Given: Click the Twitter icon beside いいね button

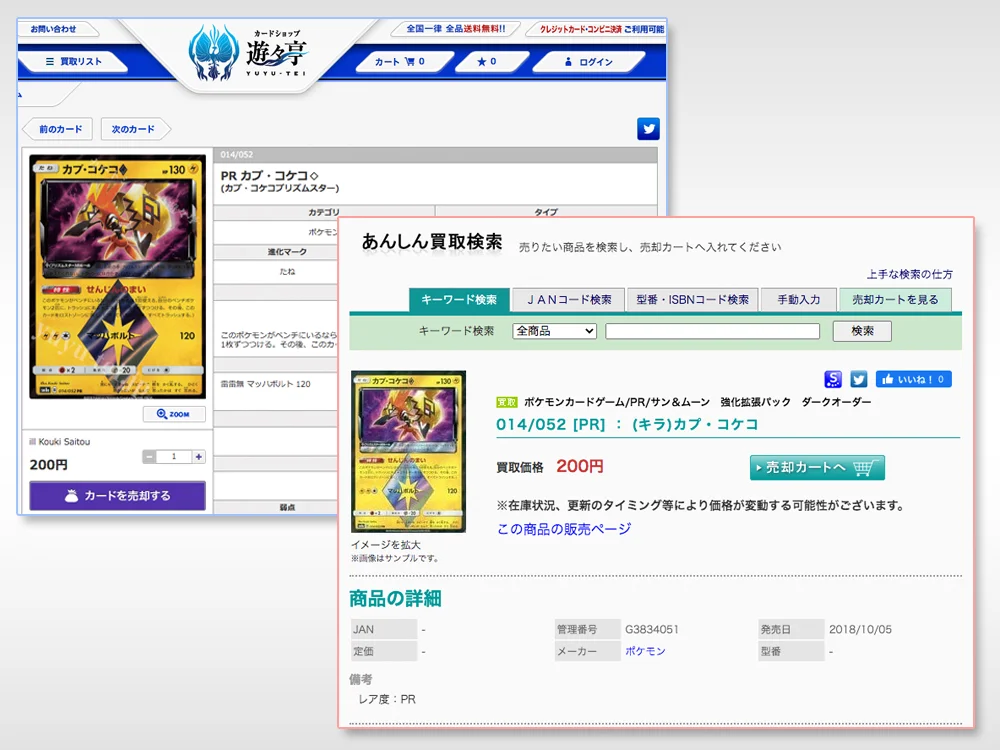Looking at the screenshot, I should pos(858,379).
